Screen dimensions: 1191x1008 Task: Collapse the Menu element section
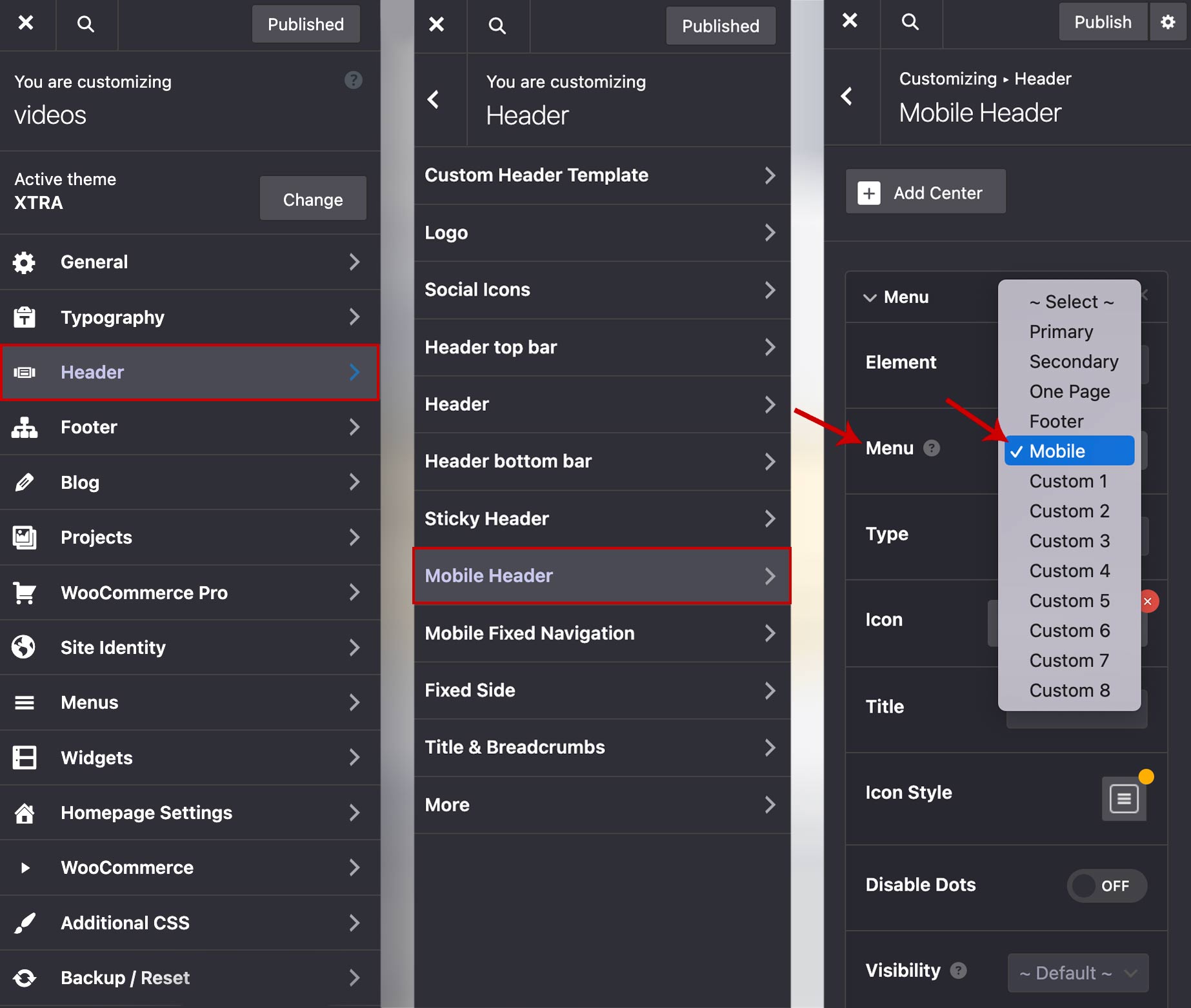point(870,297)
